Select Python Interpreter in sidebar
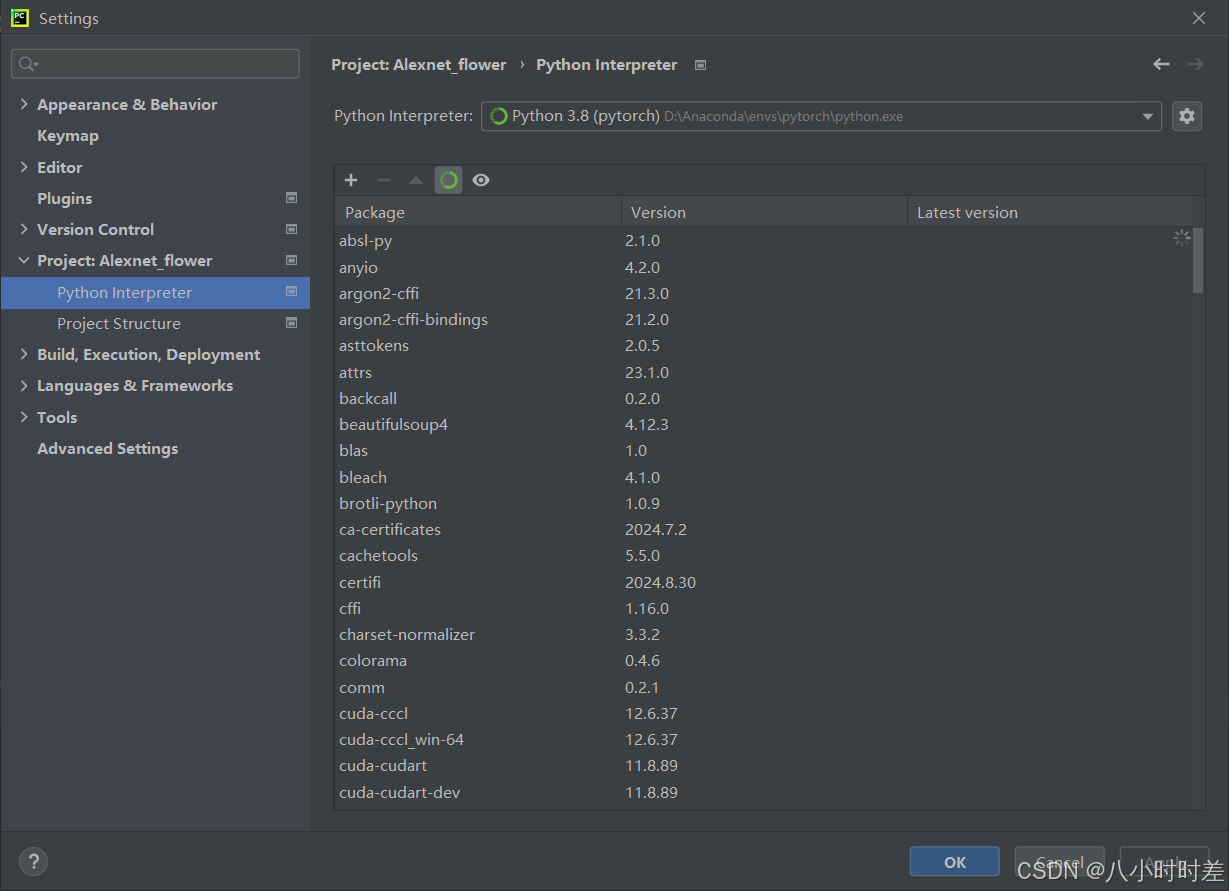The height and width of the screenshot is (891, 1229). [x=155, y=292]
